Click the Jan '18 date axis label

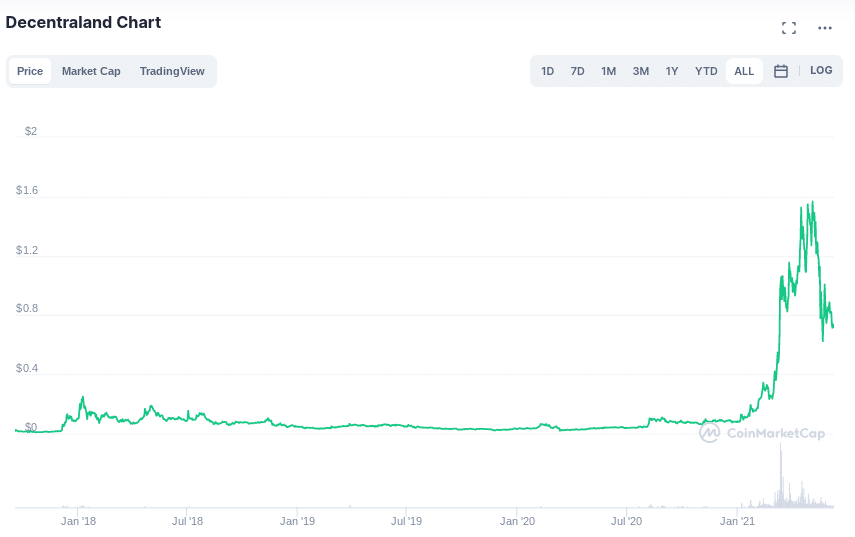pyautogui.click(x=78, y=521)
